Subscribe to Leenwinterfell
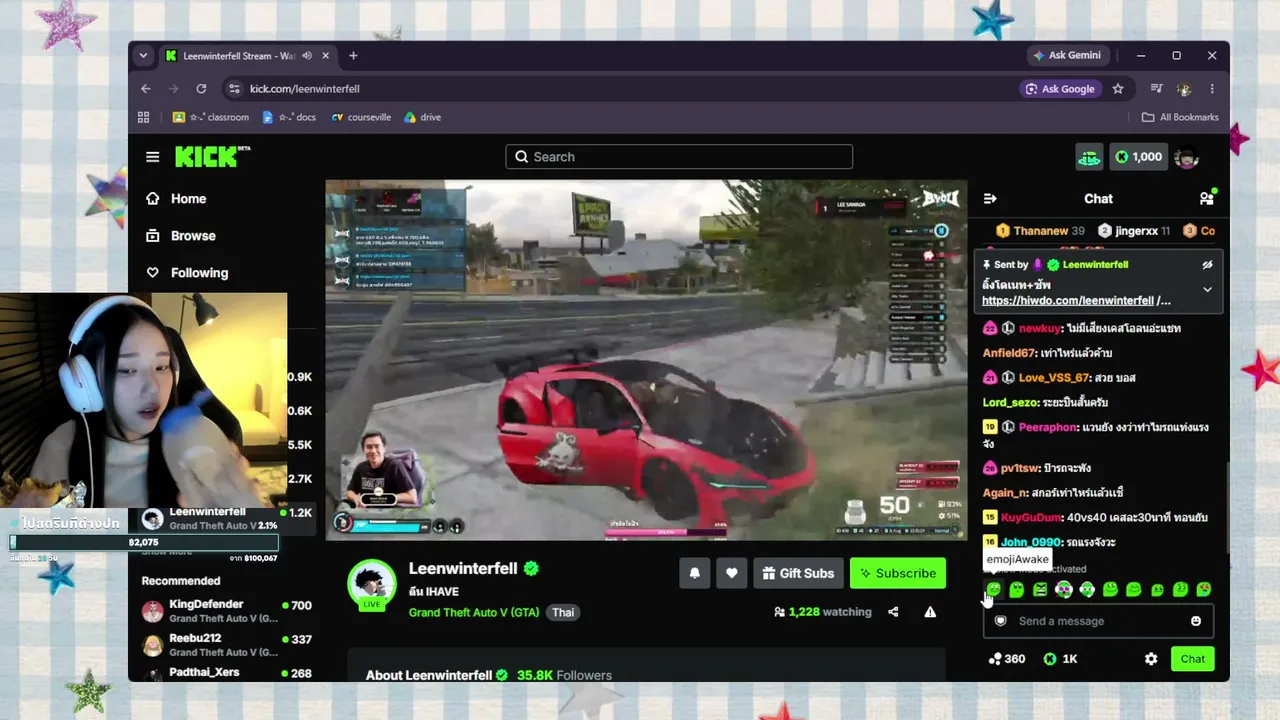 click(x=897, y=573)
